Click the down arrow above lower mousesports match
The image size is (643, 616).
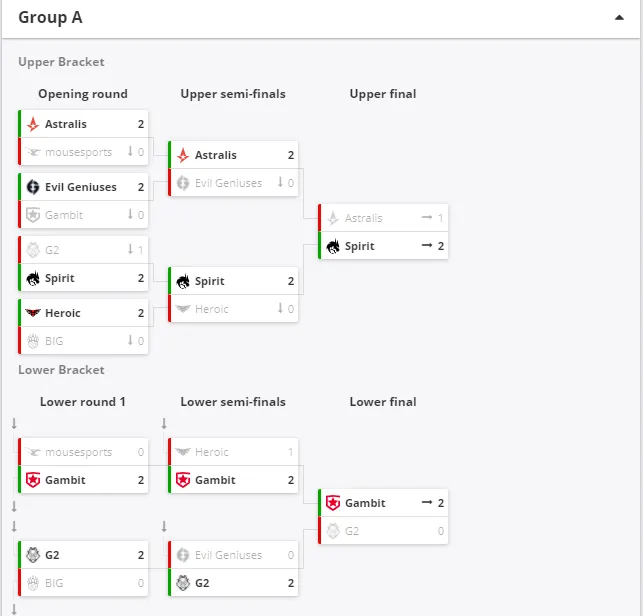14,423
